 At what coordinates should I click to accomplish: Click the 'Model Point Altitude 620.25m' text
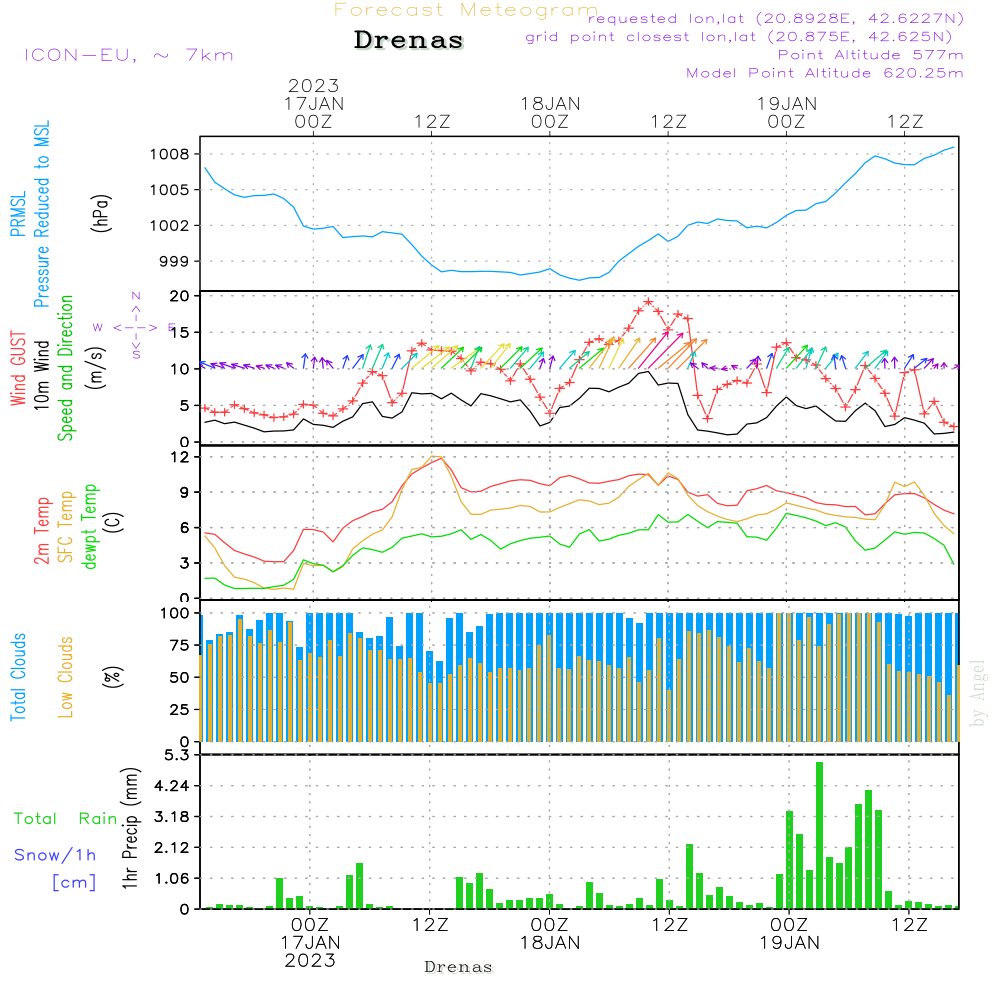tap(825, 73)
